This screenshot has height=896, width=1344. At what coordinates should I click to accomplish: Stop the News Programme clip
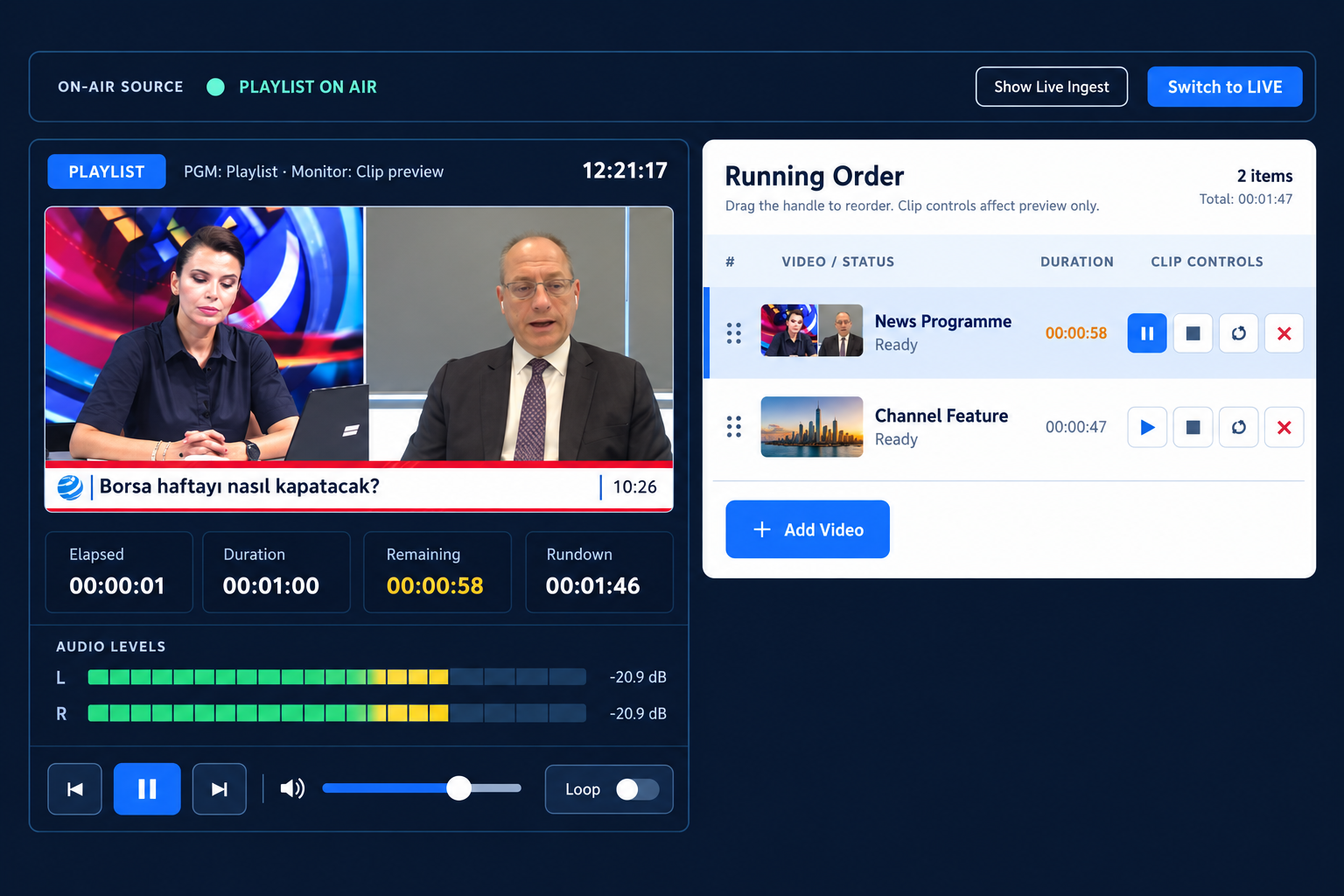point(1193,333)
